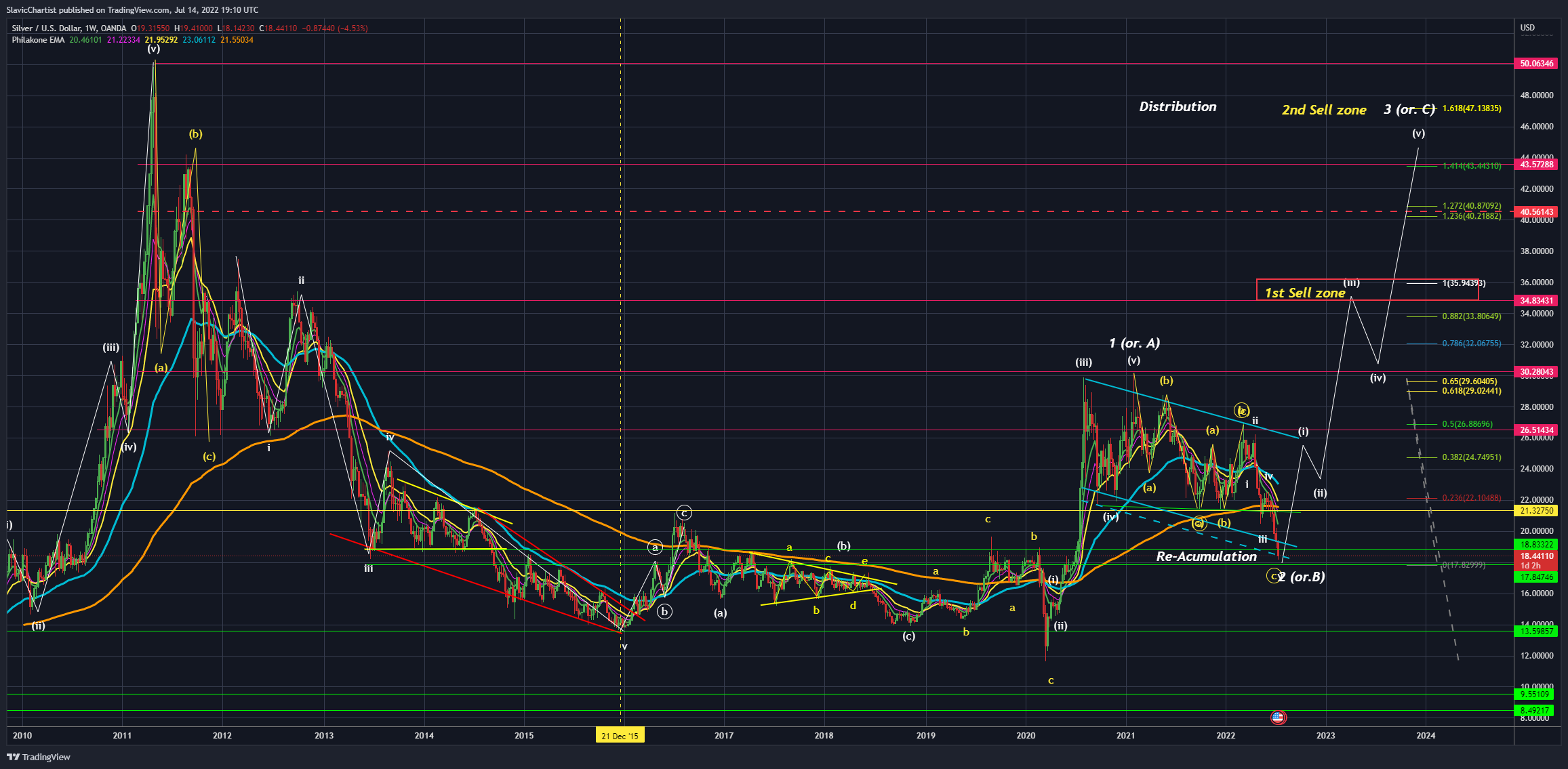This screenshot has width=1568, height=769.
Task: Click the Fibonacci 0.5(26.88696) level label
Action: coord(1467,424)
